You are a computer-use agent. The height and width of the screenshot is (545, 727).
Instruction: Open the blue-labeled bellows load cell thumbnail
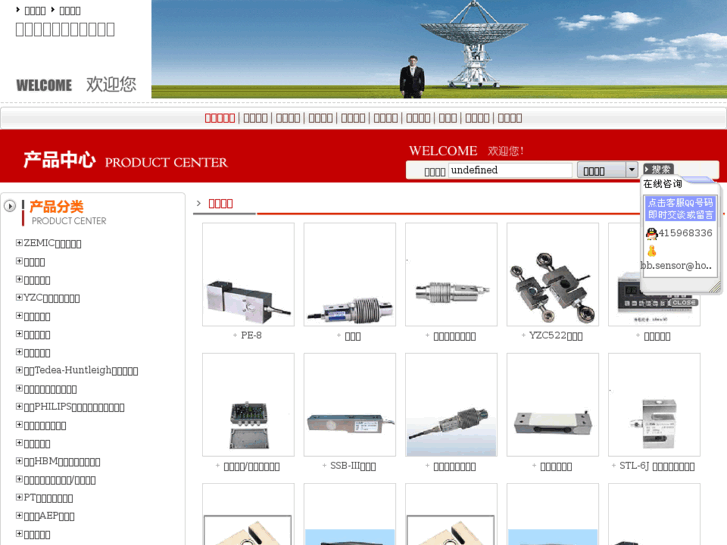tap(350, 274)
